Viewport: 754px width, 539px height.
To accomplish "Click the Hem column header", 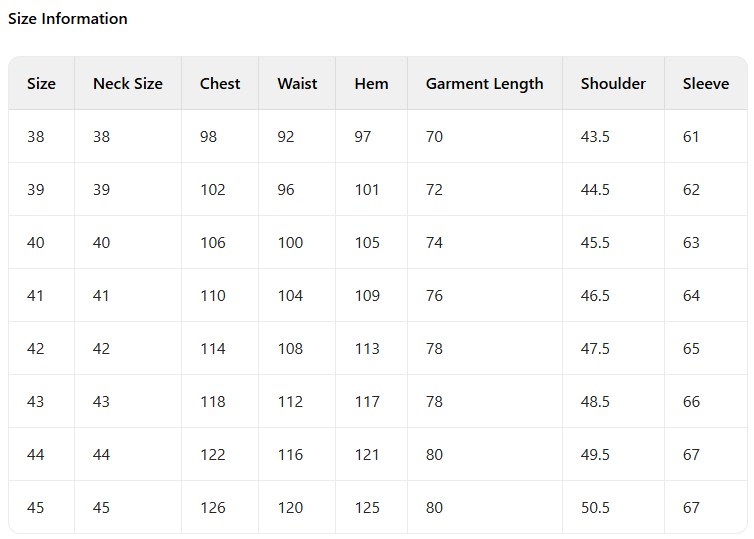I will coord(371,83).
